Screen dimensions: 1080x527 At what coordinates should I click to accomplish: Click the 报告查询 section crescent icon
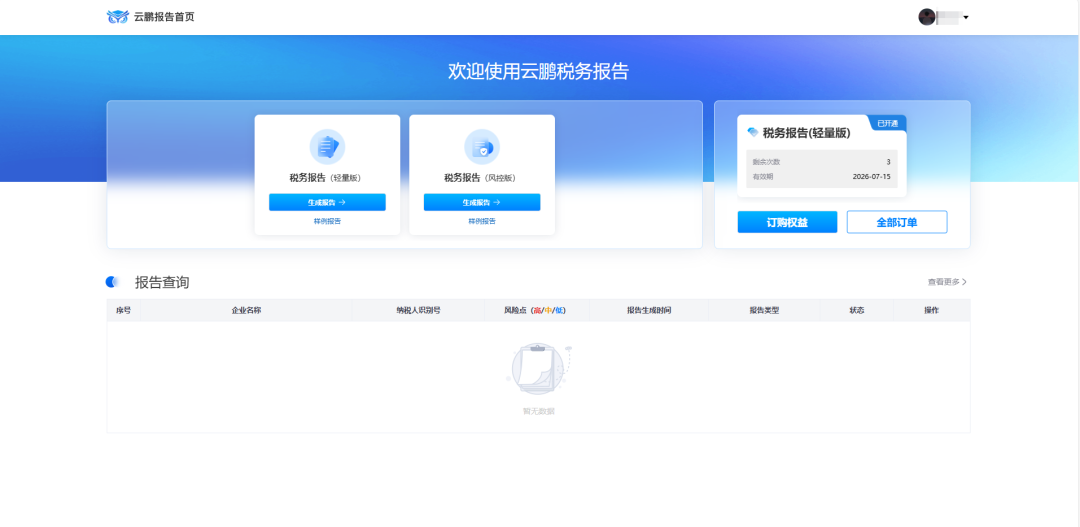click(x=112, y=282)
